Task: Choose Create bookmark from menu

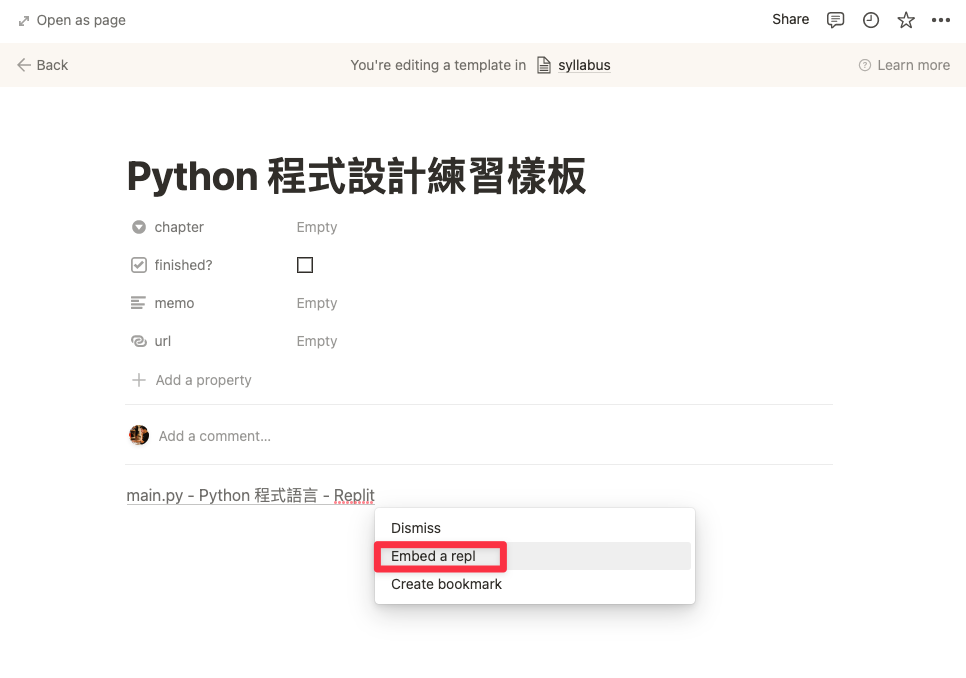Action: [x=446, y=584]
